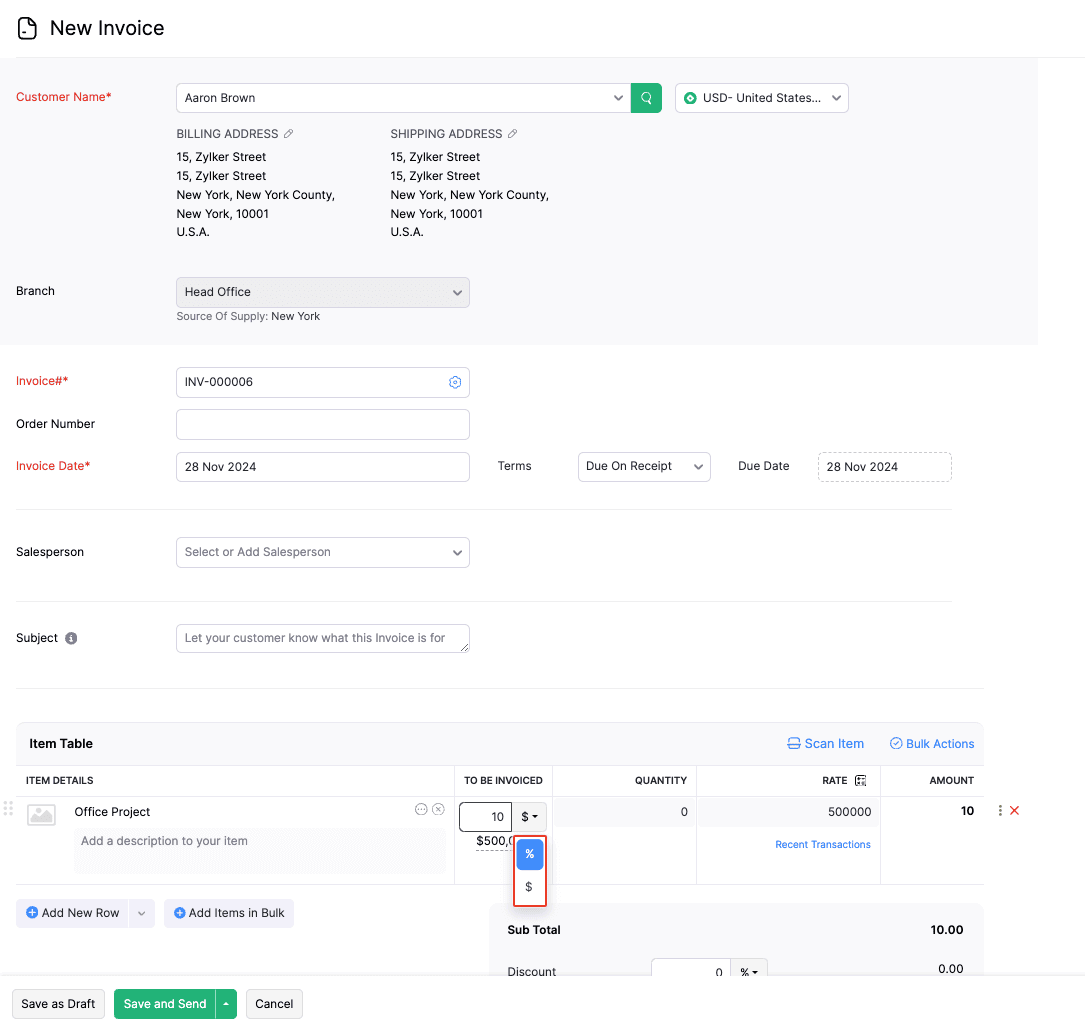The width and height of the screenshot is (1085, 1034).
Task: Open the Recent Transactions link
Action: 822,845
